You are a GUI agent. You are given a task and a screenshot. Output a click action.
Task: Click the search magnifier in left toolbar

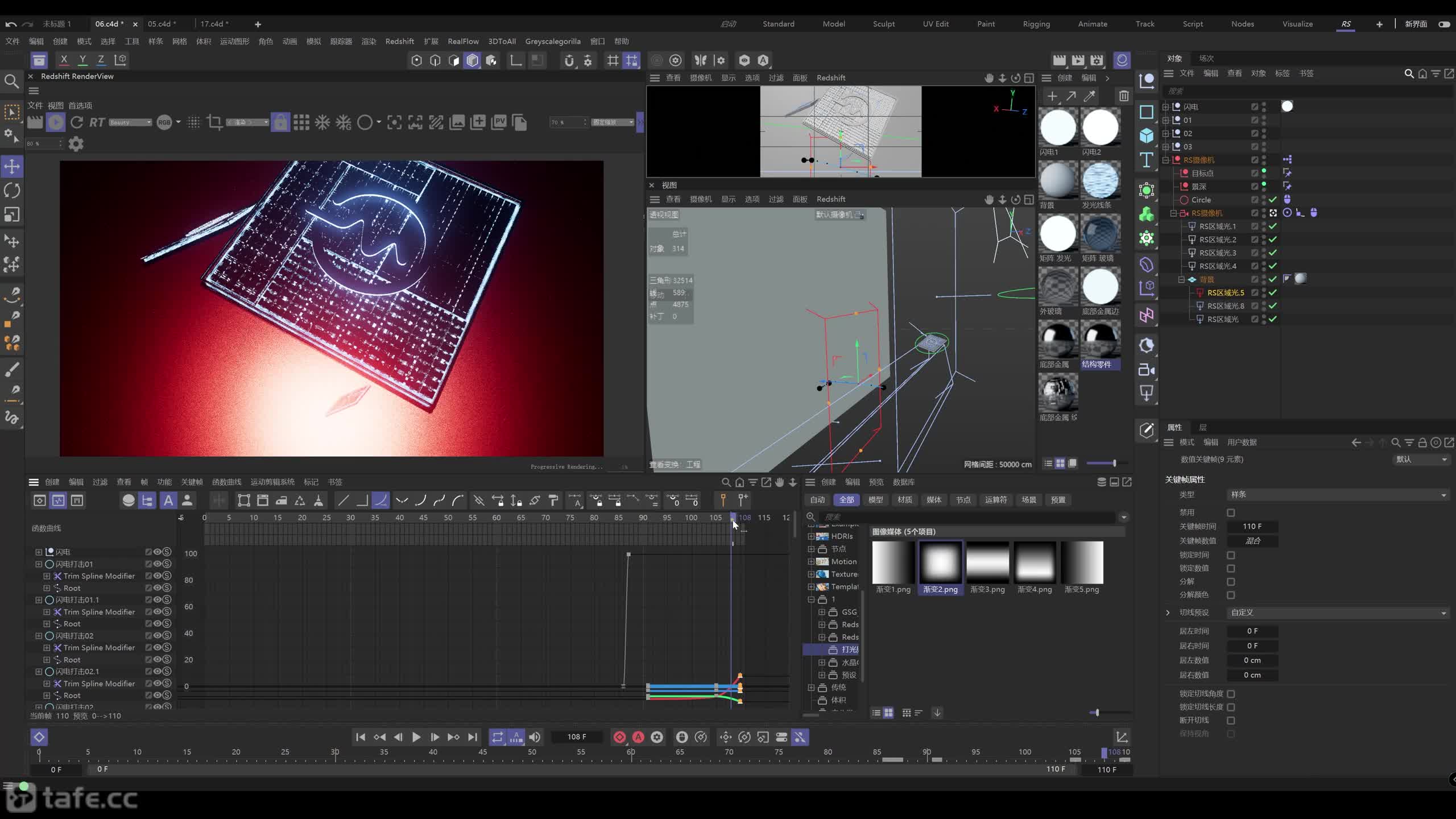(11, 81)
